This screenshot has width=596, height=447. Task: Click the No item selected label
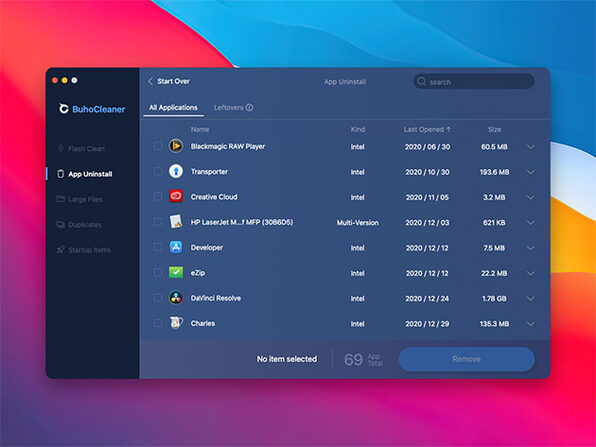pyautogui.click(x=287, y=359)
